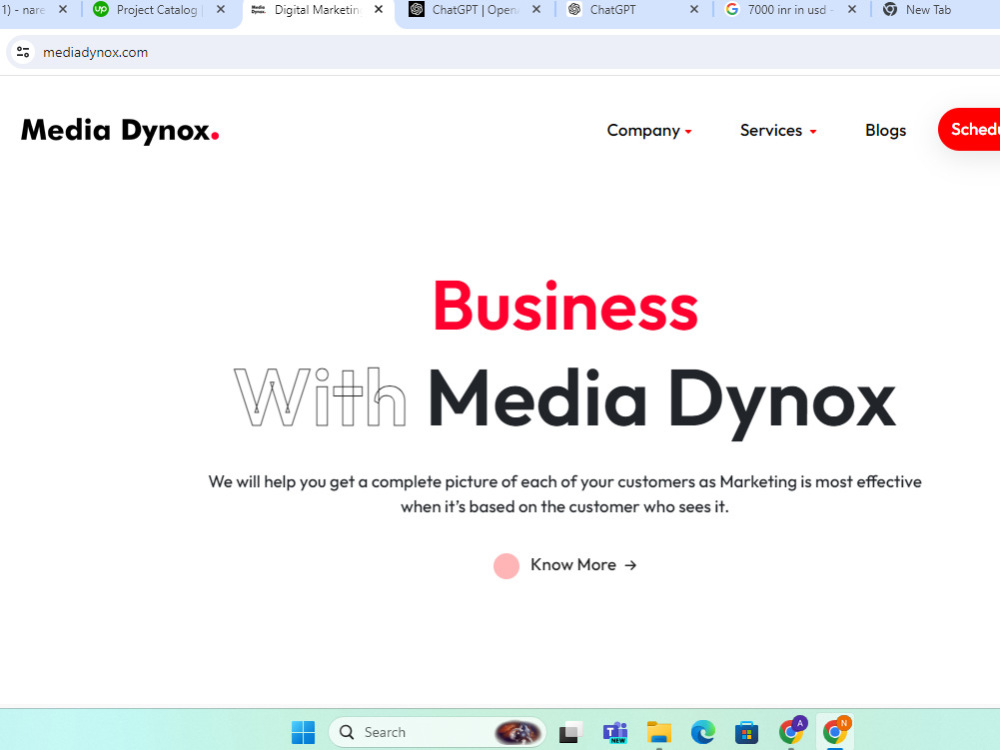The height and width of the screenshot is (750, 1000).
Task: Switch to the Project Catalog tab
Action: [157, 10]
